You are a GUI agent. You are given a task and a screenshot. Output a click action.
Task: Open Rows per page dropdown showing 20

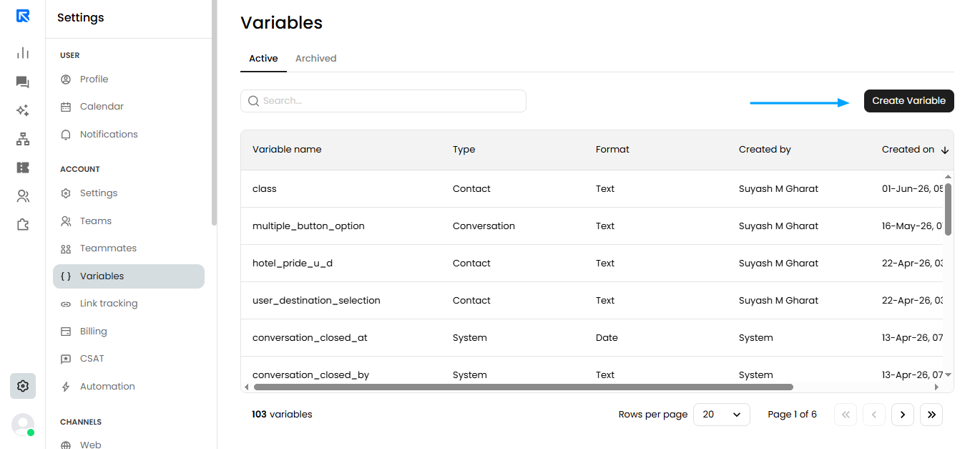coord(721,414)
